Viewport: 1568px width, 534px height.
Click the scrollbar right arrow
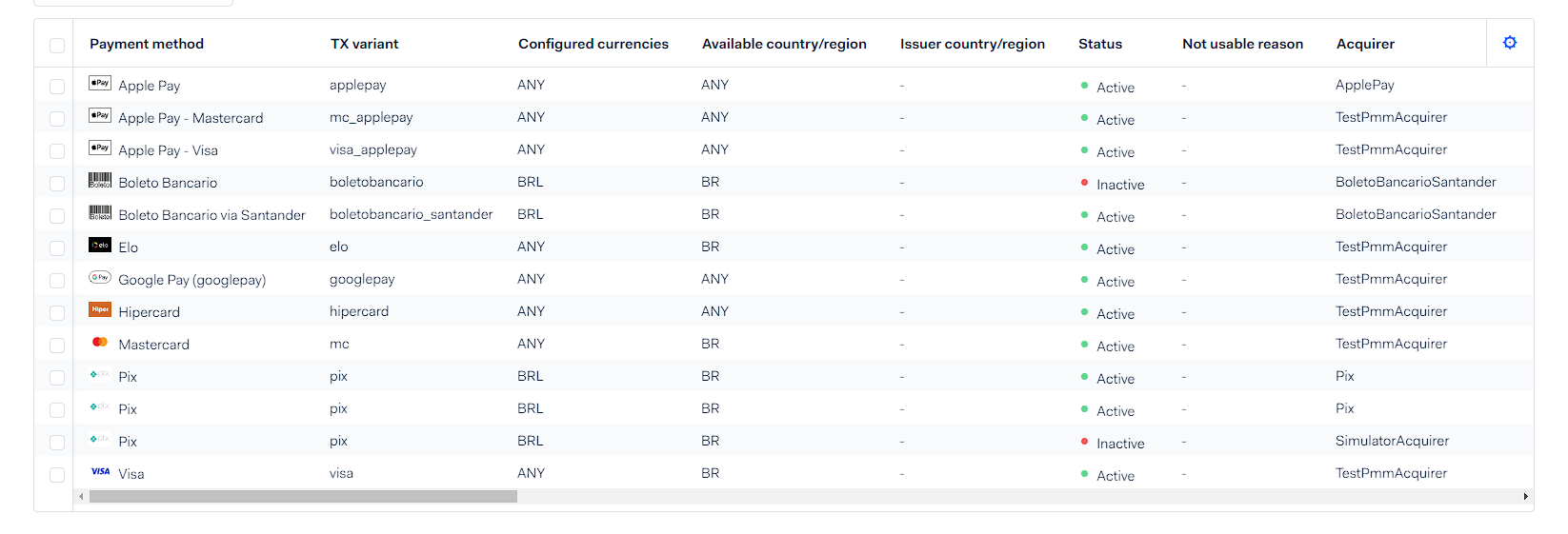click(x=1525, y=497)
